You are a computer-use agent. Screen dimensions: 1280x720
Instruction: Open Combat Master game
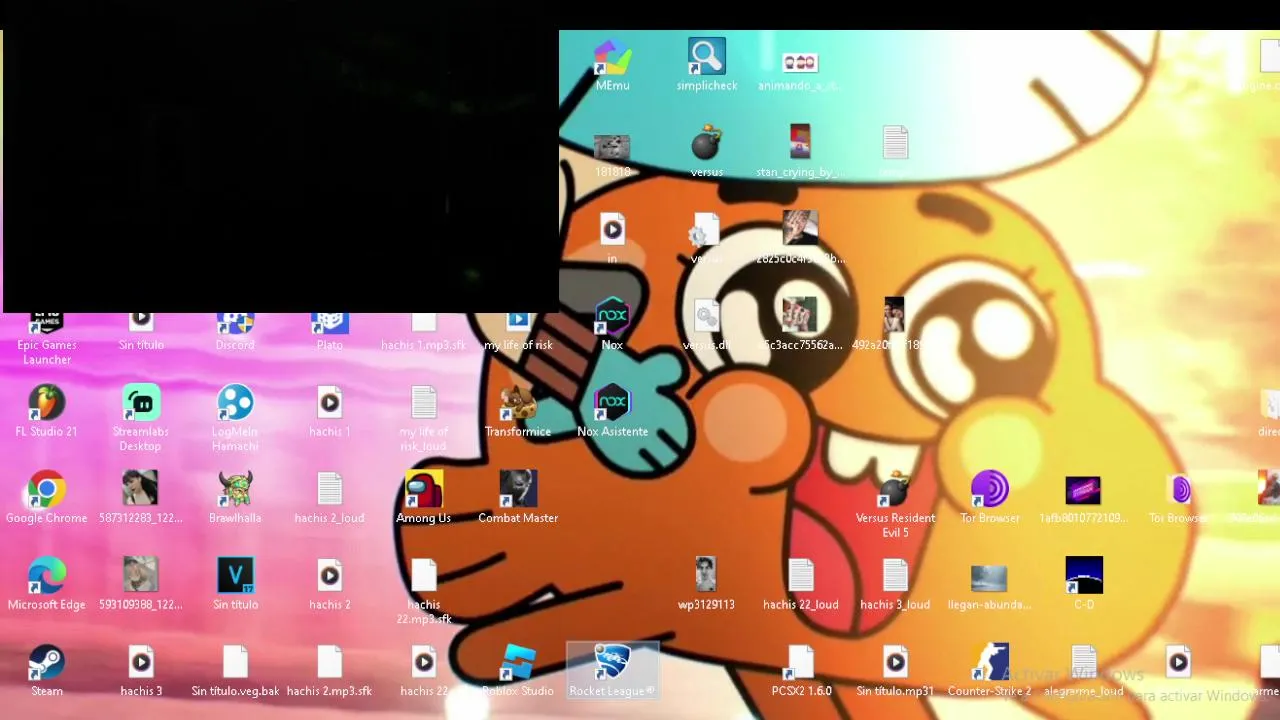(x=518, y=497)
